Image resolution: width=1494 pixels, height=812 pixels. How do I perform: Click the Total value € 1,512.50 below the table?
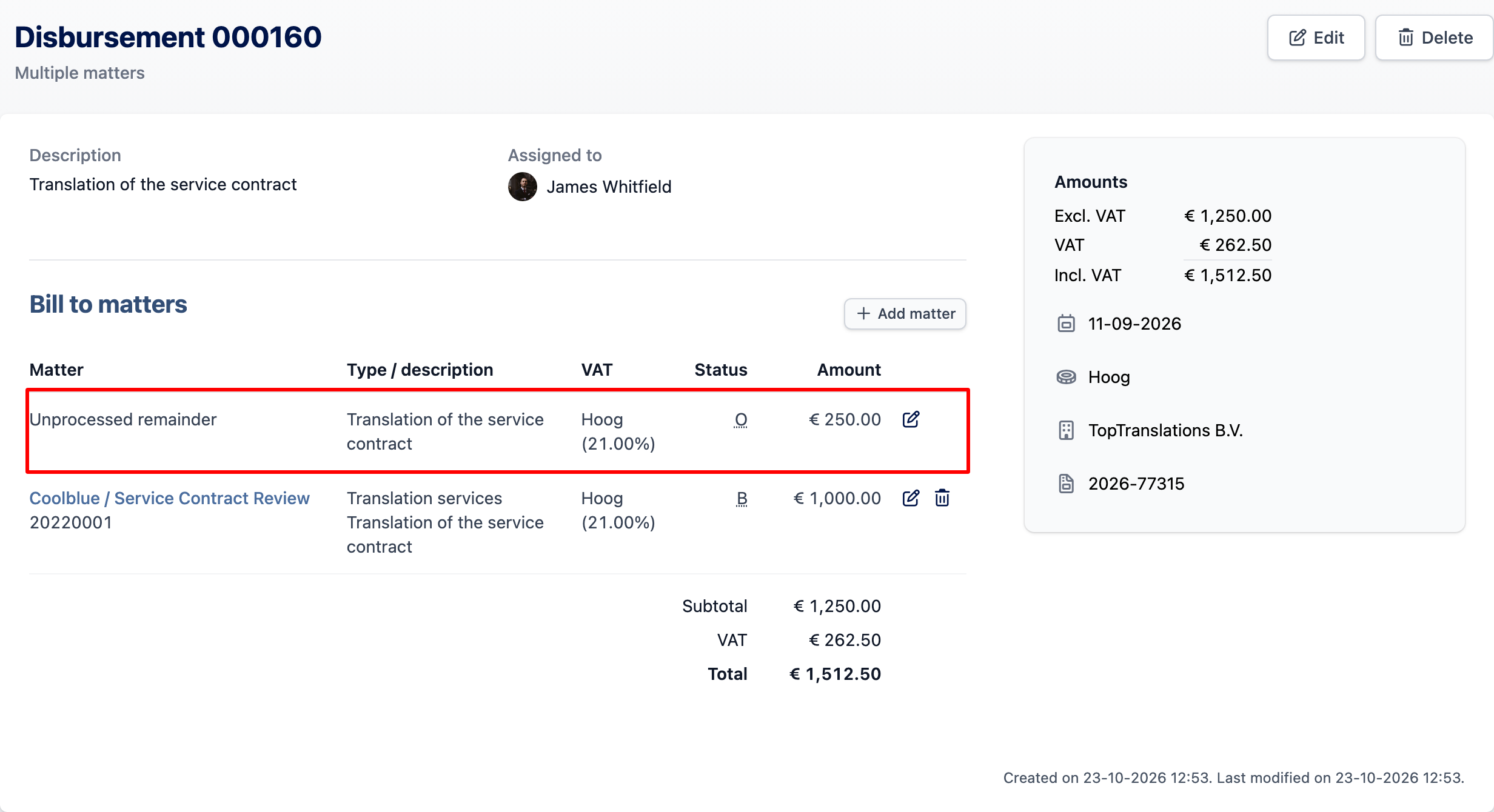[x=835, y=674]
